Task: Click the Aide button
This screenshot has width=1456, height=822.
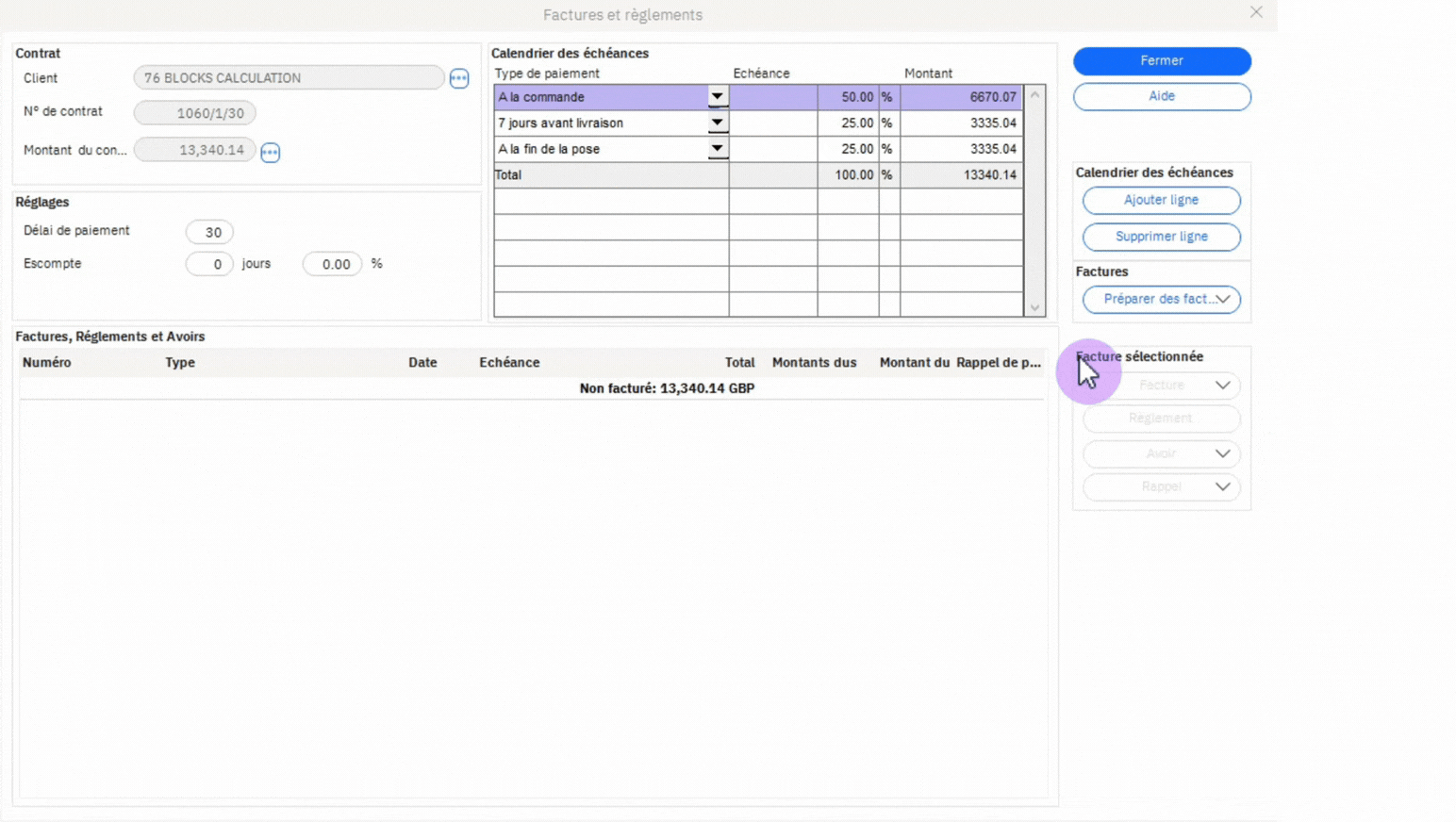Action: tap(1161, 96)
